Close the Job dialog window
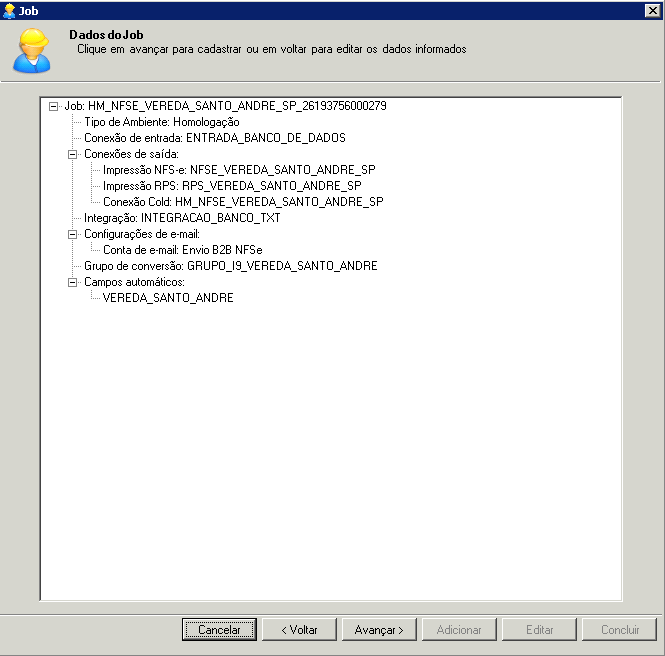665x656 pixels. (x=652, y=11)
